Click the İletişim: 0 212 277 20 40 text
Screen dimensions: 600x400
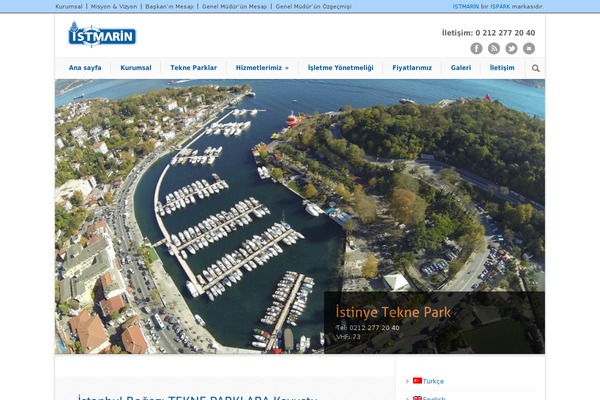click(488, 33)
